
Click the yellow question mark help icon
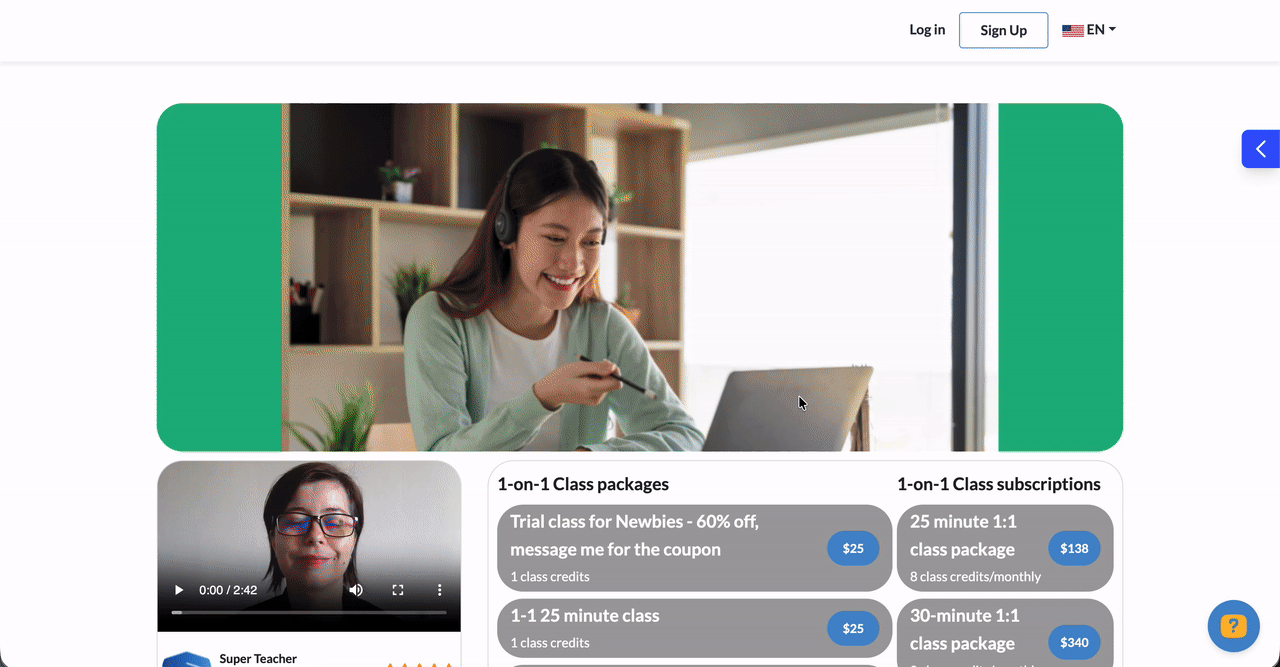point(1233,626)
